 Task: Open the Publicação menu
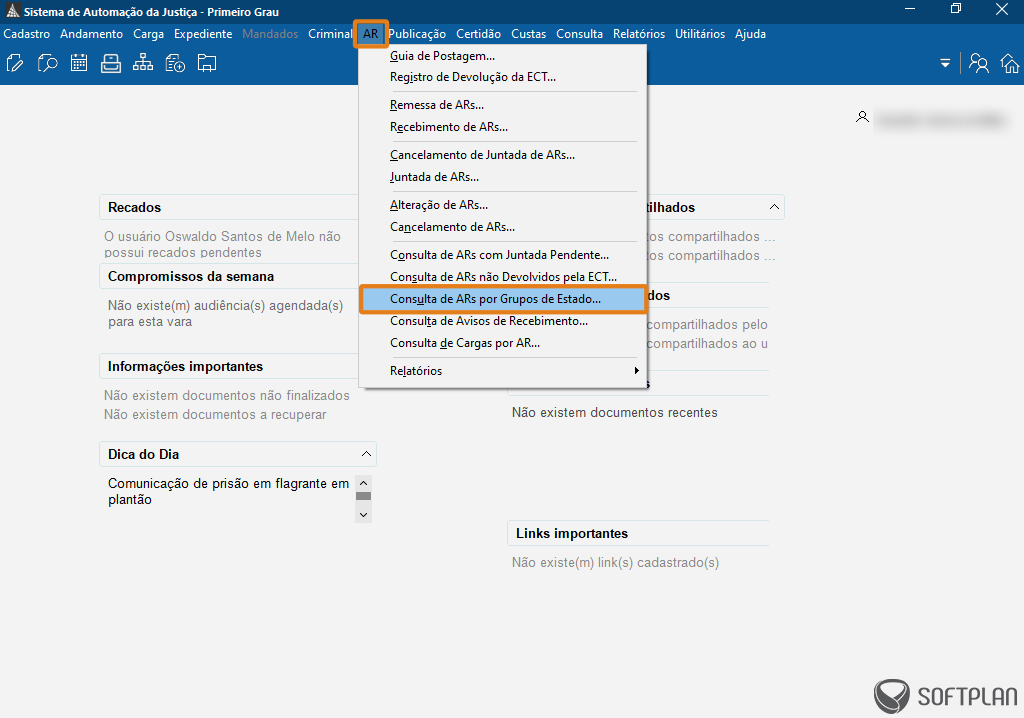417,34
